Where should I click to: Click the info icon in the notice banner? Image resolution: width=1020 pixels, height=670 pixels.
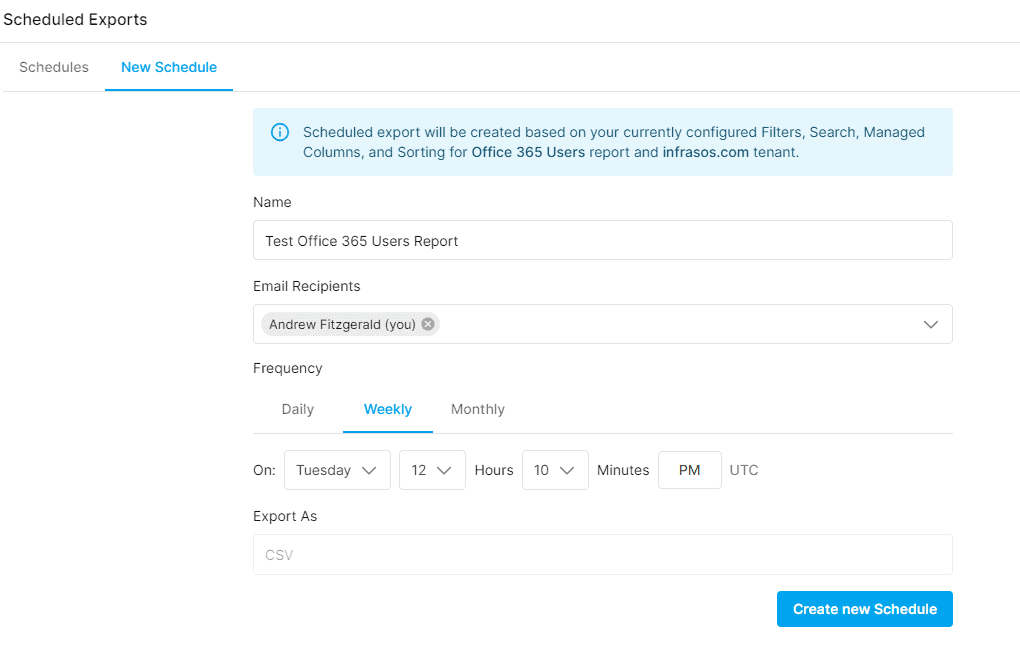point(280,132)
